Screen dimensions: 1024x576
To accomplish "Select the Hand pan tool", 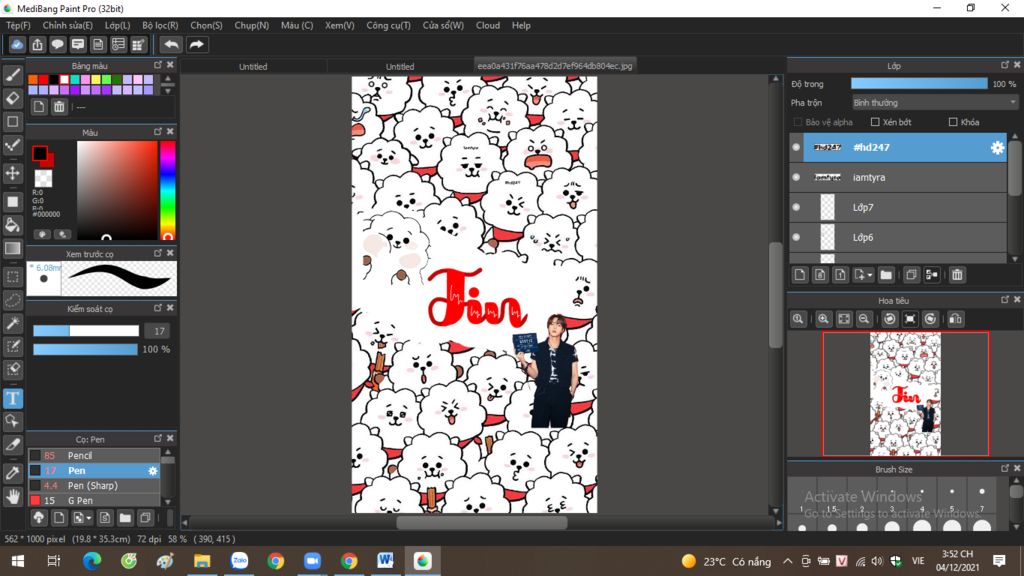I will point(12,496).
